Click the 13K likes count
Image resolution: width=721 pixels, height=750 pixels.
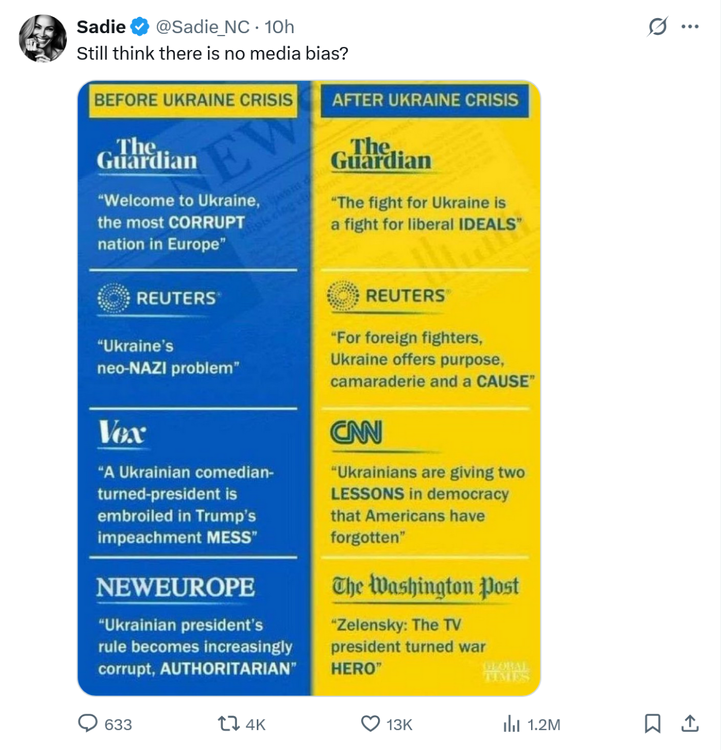400,724
